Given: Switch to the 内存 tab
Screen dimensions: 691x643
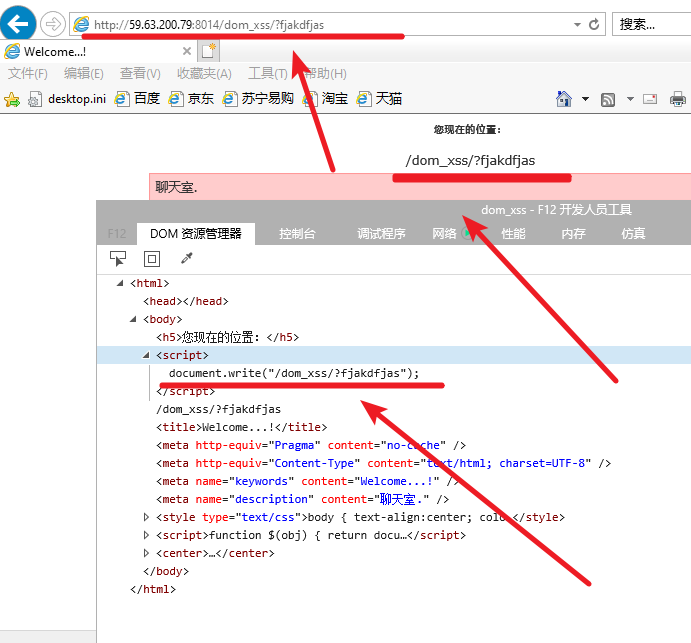Looking at the screenshot, I should [573, 234].
